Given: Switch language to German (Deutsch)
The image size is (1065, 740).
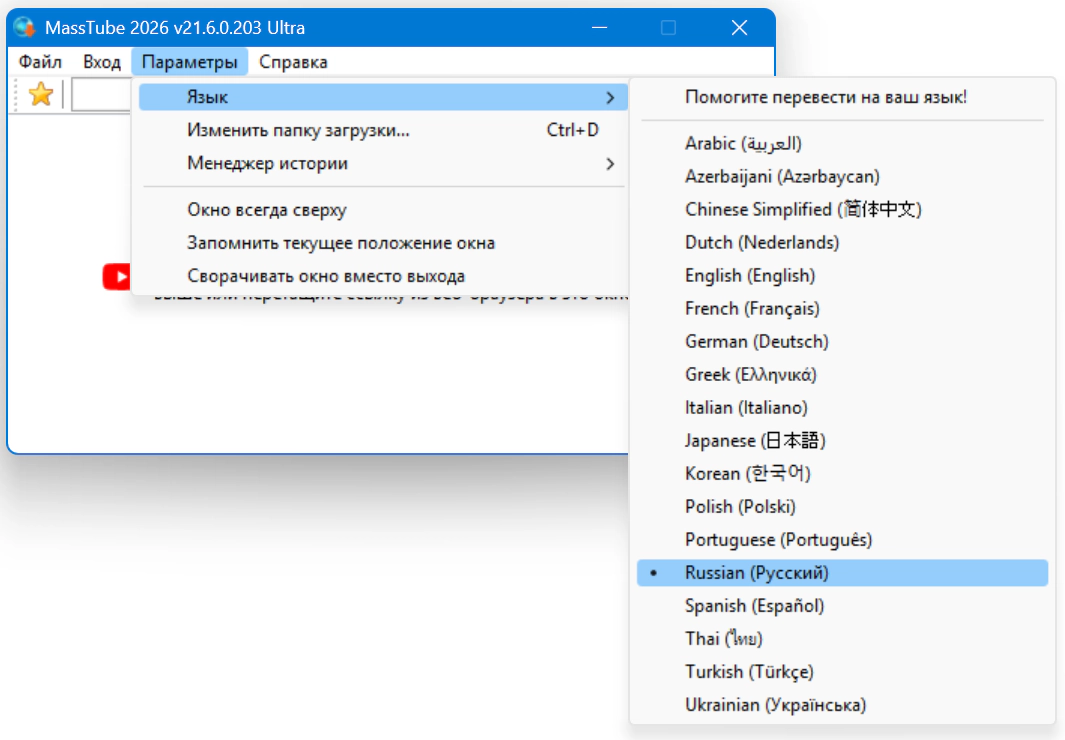Looking at the screenshot, I should click(x=756, y=341).
